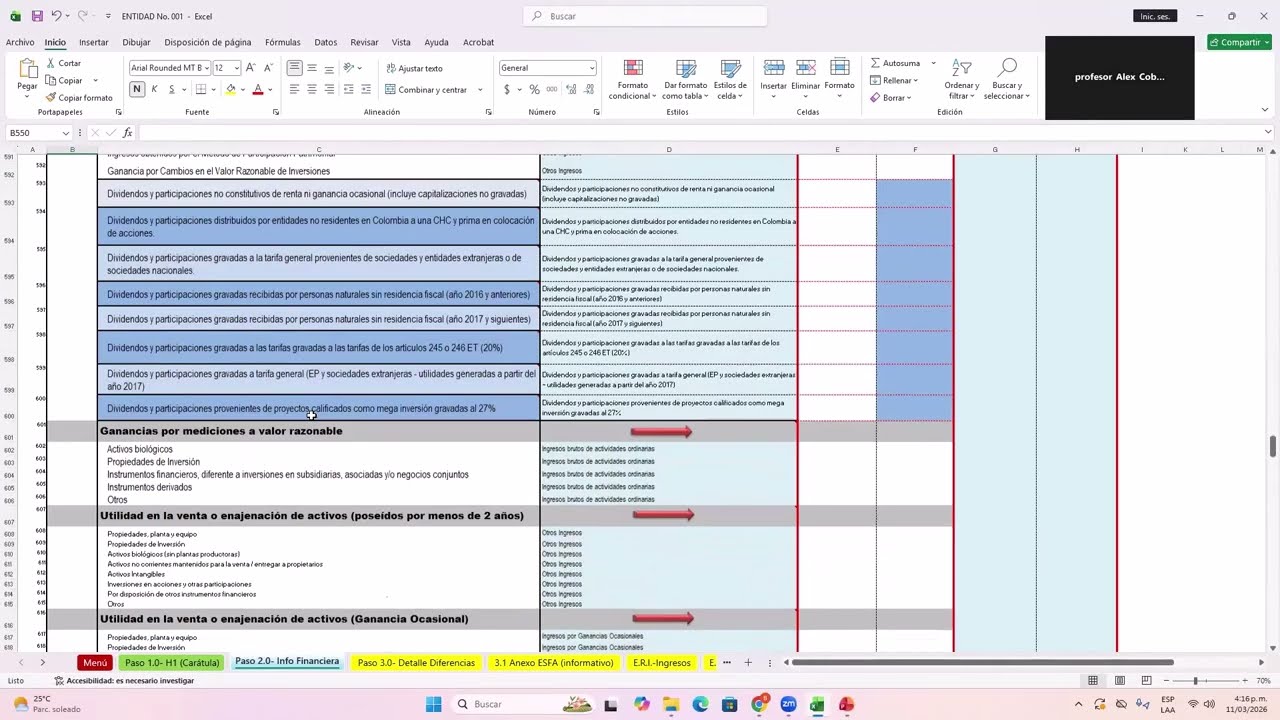Align text left
The width and height of the screenshot is (1280, 720).
coord(294,89)
